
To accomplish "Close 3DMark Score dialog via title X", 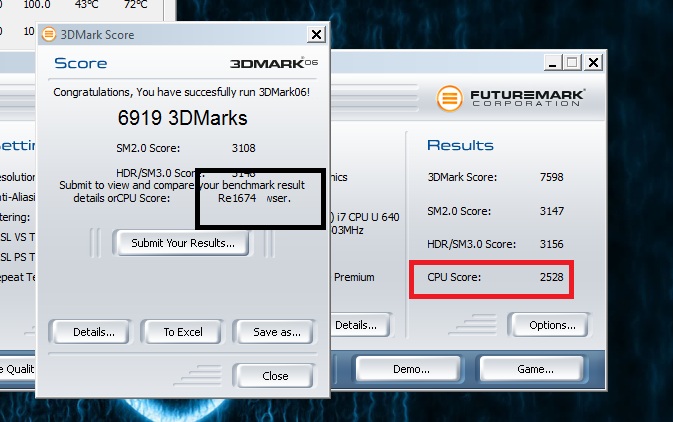I will (x=316, y=34).
